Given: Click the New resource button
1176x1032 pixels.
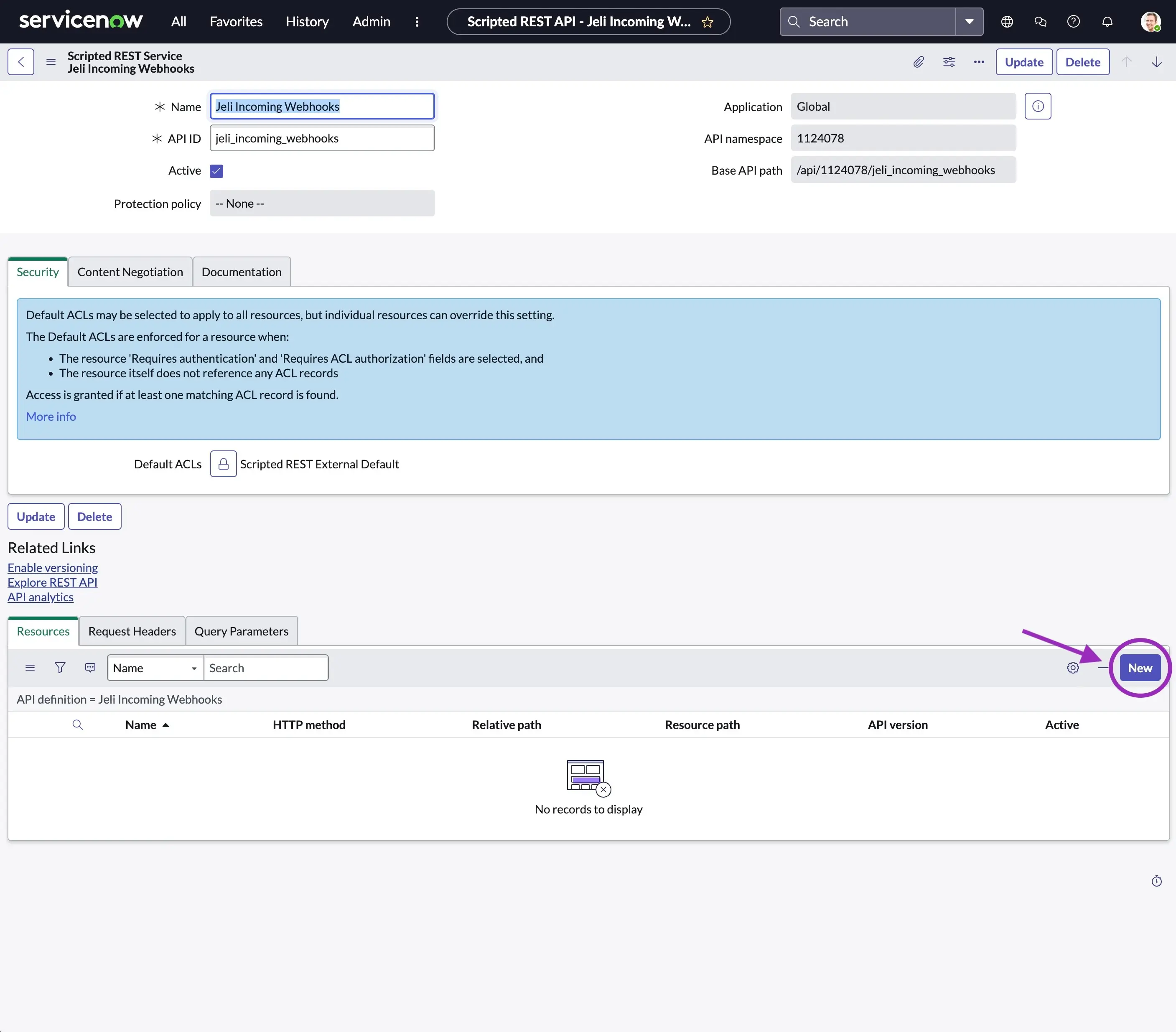Looking at the screenshot, I should pos(1139,668).
